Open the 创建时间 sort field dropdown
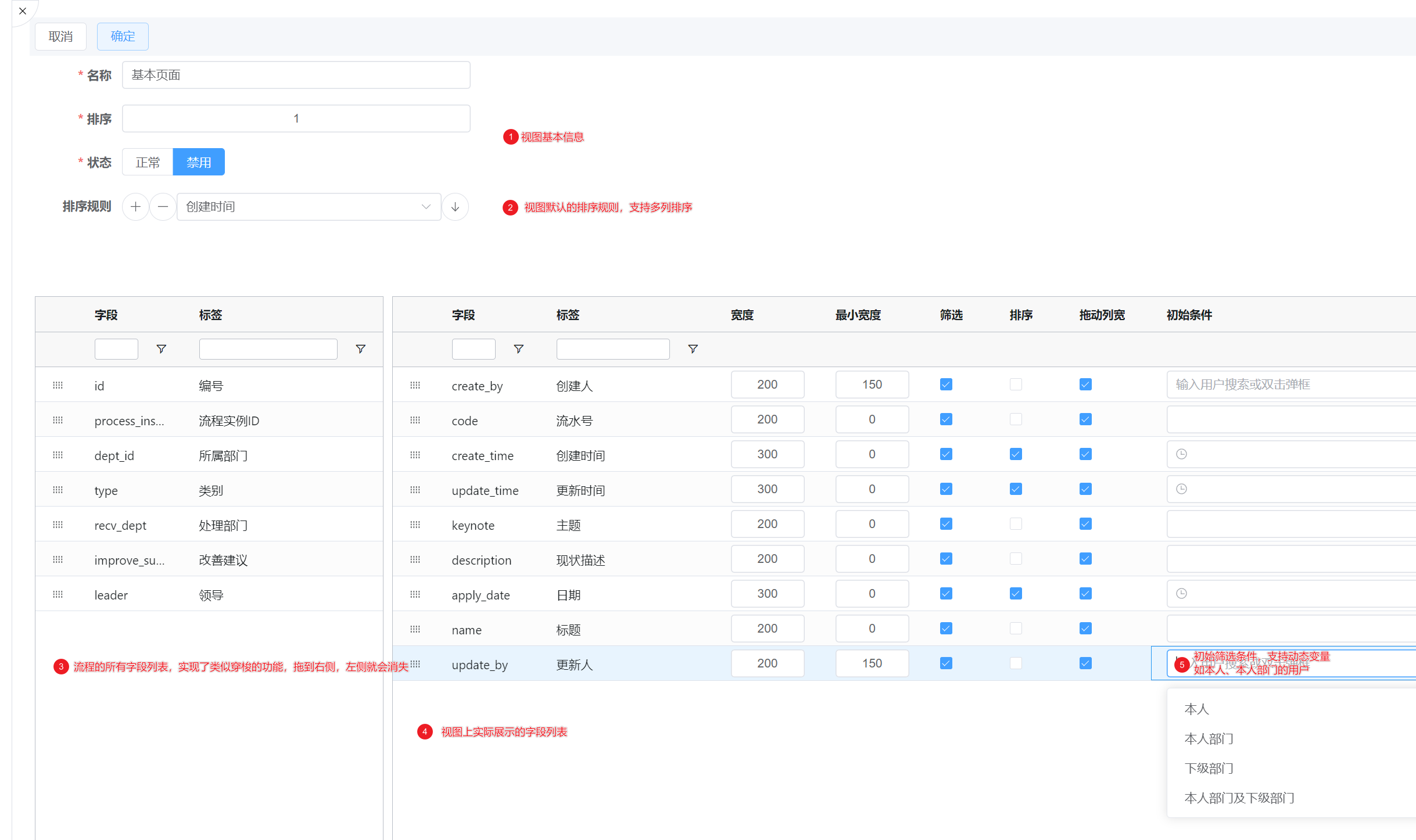The height and width of the screenshot is (840, 1416). [309, 207]
